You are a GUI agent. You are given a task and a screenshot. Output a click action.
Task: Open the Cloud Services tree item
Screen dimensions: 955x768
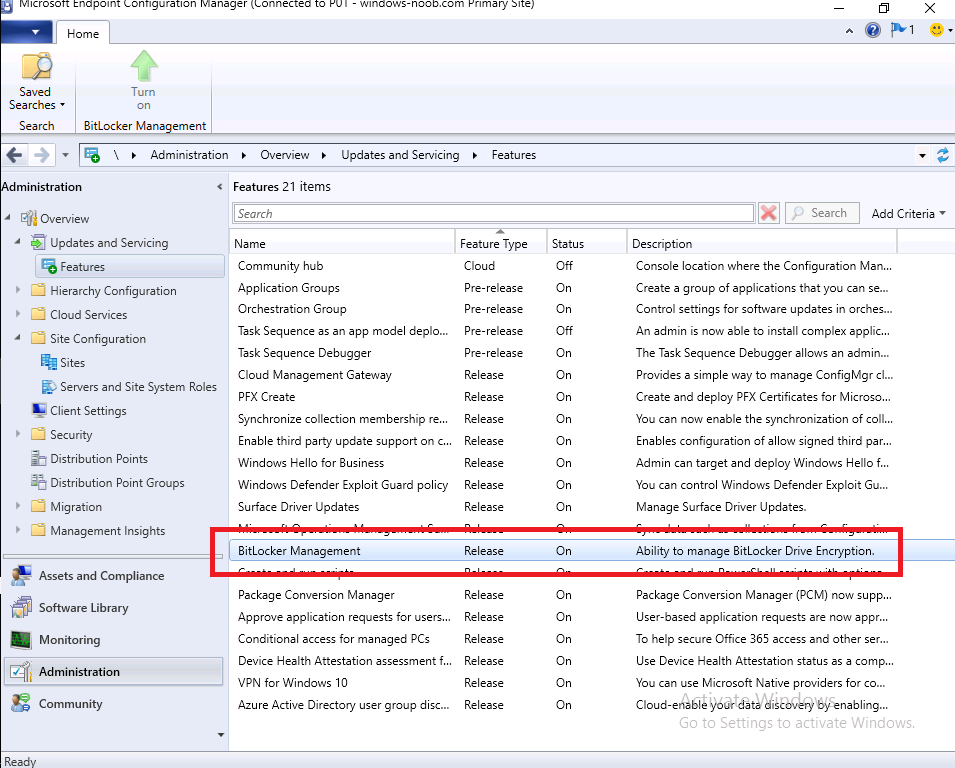coord(89,314)
